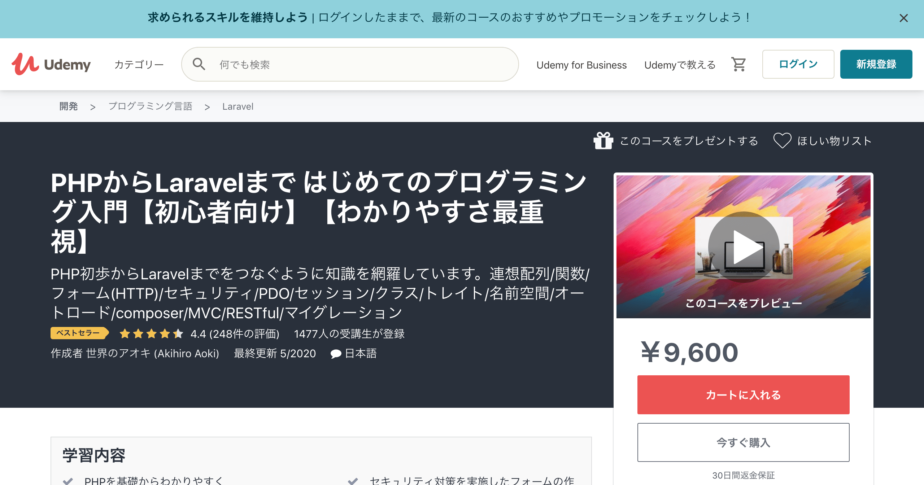Play the course preview video

pyautogui.click(x=743, y=248)
